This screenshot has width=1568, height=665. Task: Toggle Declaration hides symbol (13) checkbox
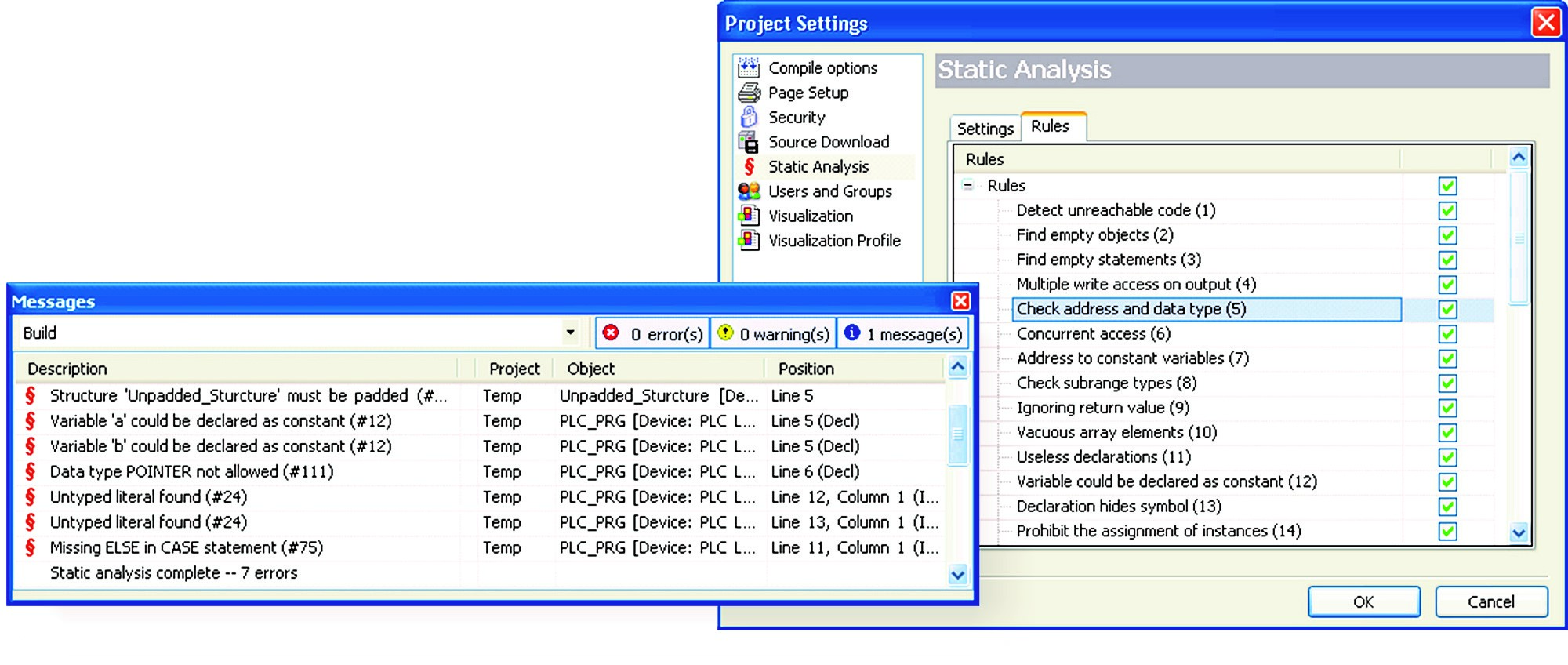click(1447, 507)
